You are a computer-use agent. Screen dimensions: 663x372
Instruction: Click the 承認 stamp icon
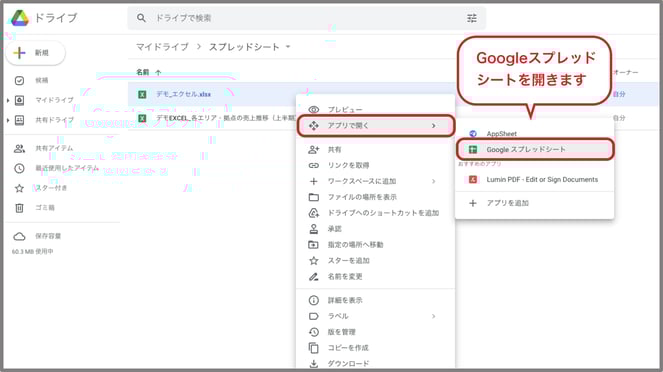tap(314, 229)
